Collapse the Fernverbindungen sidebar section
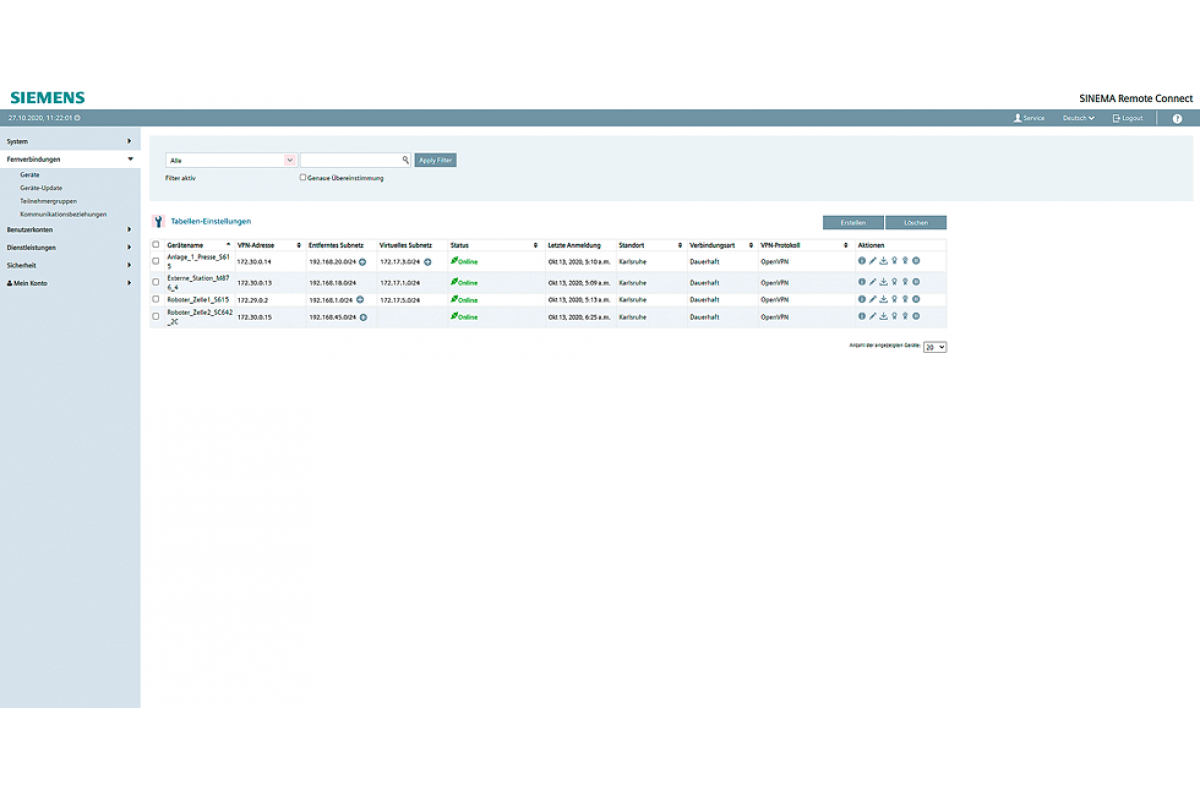 [70, 159]
